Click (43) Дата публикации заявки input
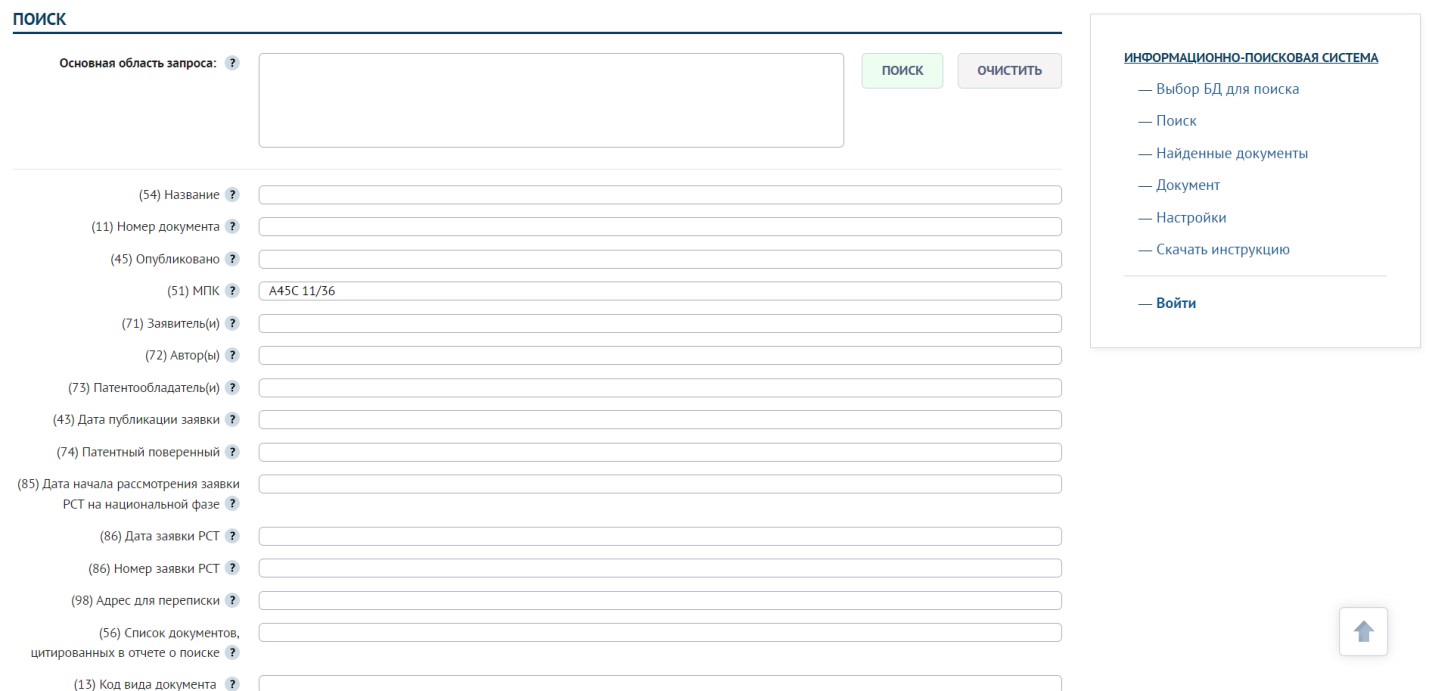 point(660,419)
